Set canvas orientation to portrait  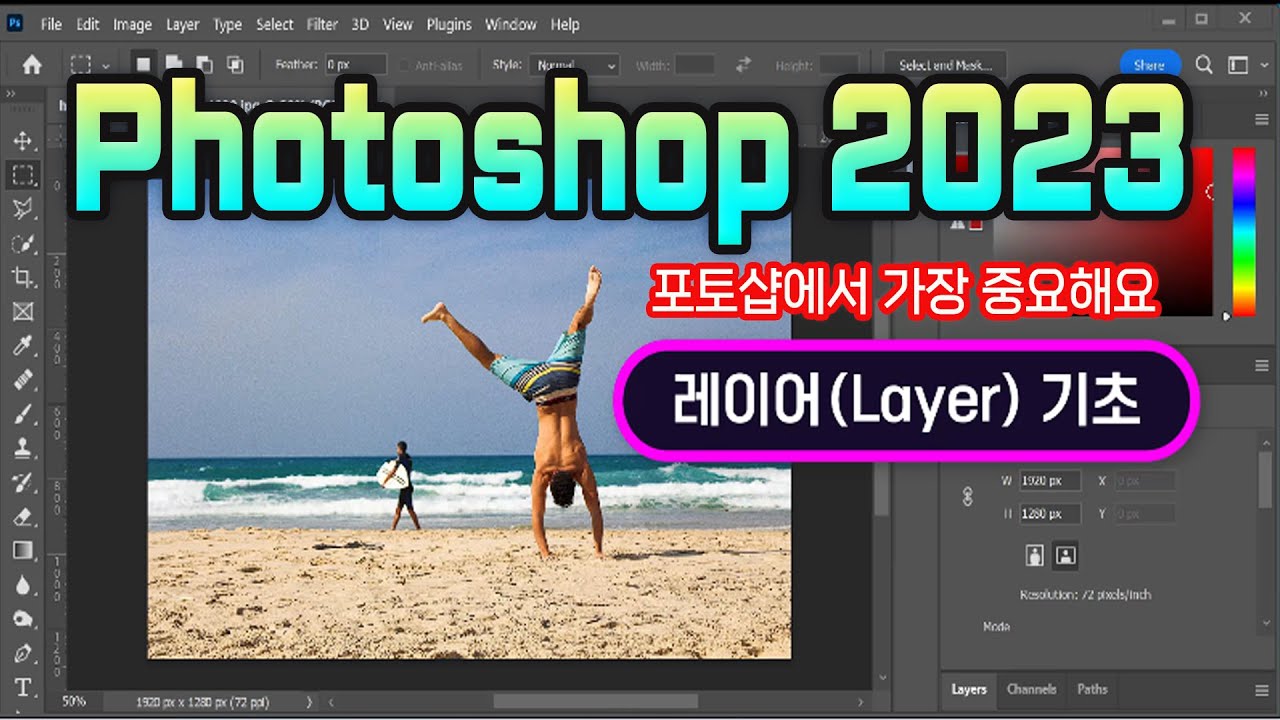coord(1036,555)
